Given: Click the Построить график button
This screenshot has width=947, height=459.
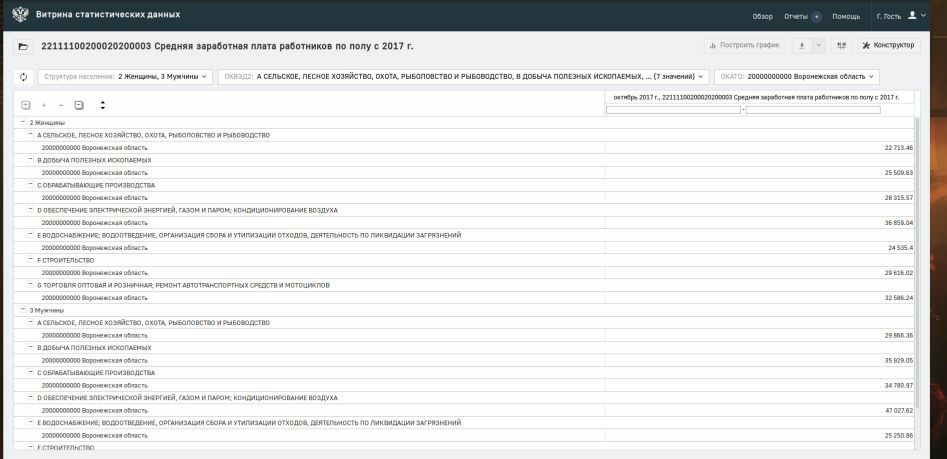Looking at the screenshot, I should 744,45.
